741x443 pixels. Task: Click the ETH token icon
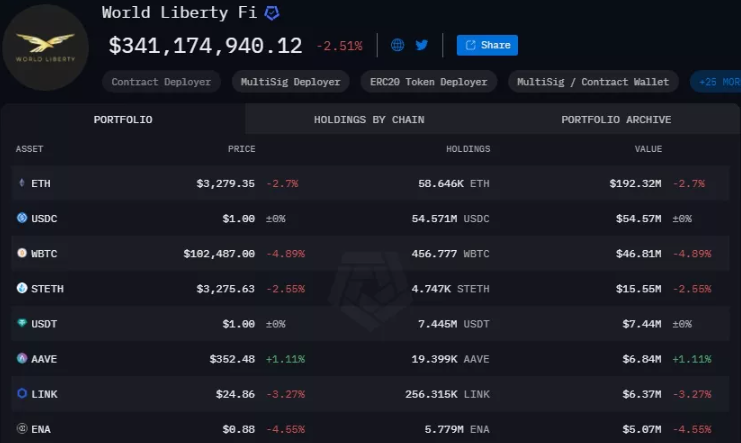tap(22, 183)
